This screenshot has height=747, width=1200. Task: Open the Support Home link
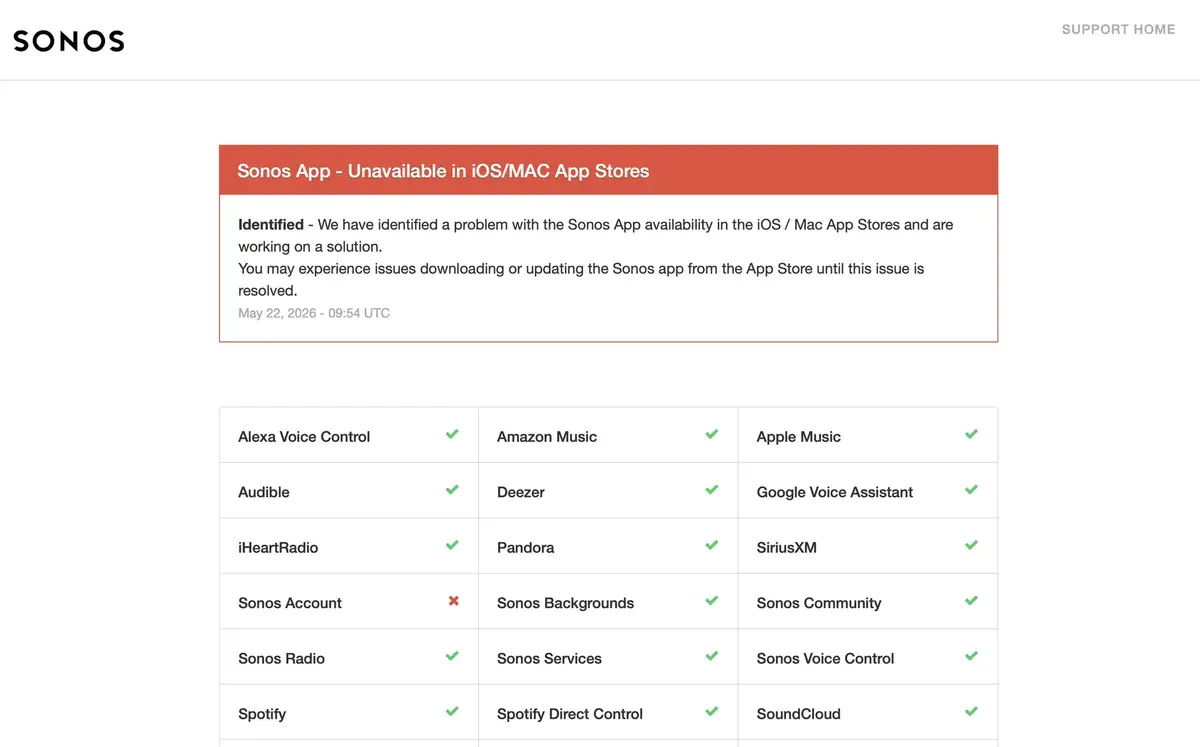(x=1118, y=29)
